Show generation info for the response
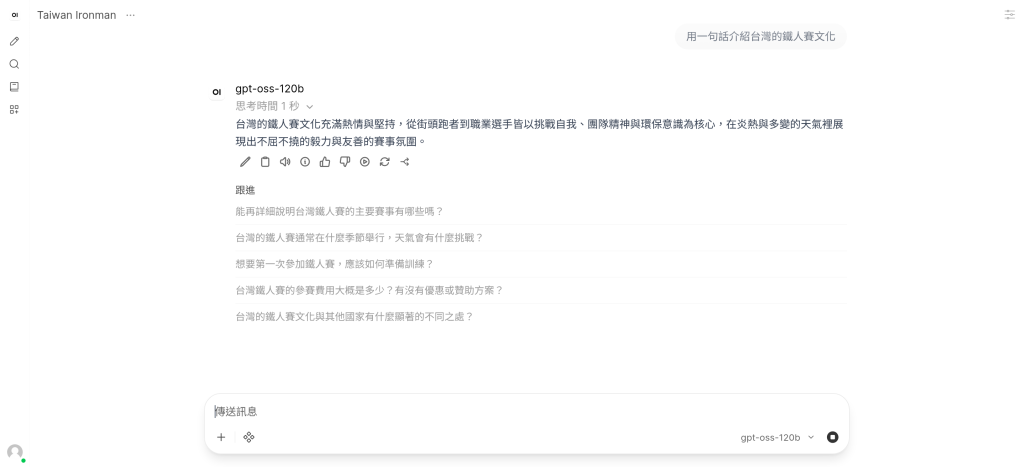The image size is (1024, 467). tap(305, 162)
